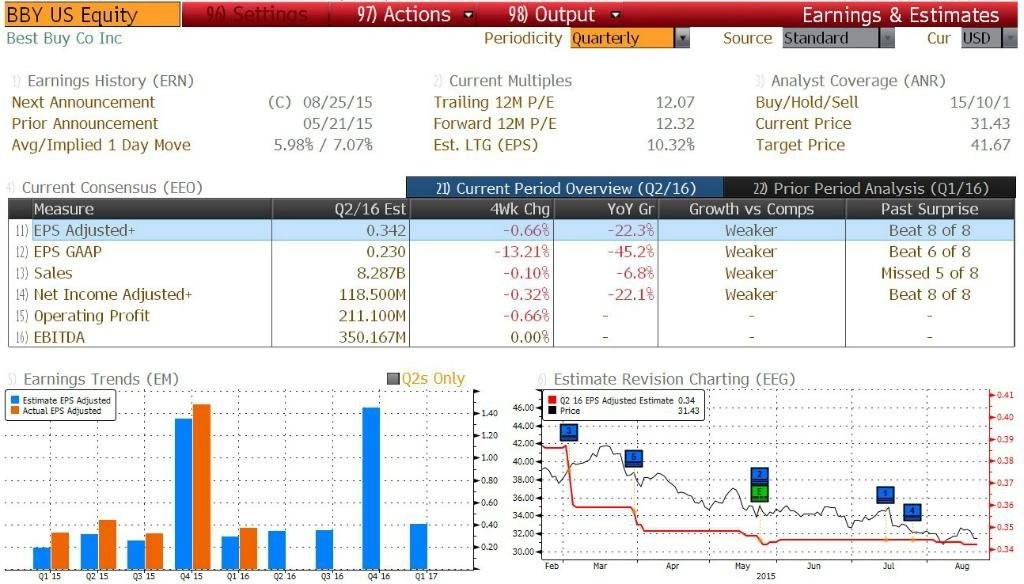Viewport: 1024px width, 584px height.
Task: Open the Source Standard dropdown arrow
Action: 886,39
